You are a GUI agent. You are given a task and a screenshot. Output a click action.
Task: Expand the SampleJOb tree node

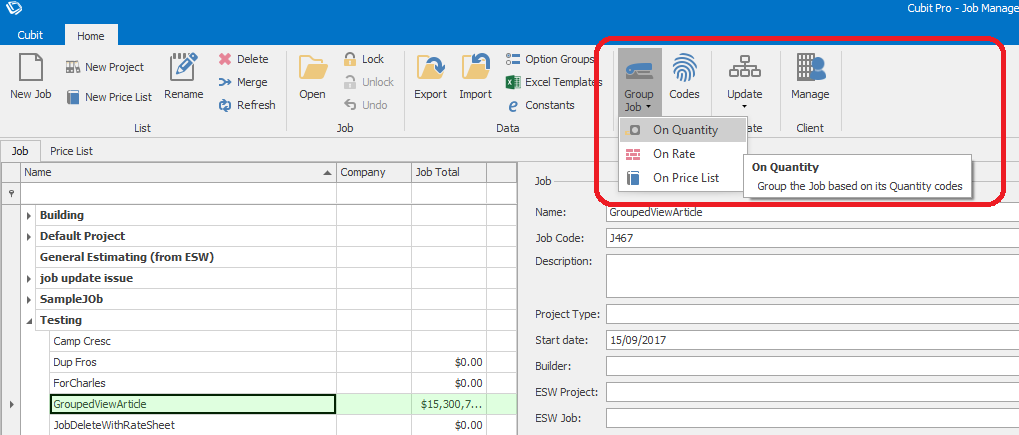[x=28, y=299]
